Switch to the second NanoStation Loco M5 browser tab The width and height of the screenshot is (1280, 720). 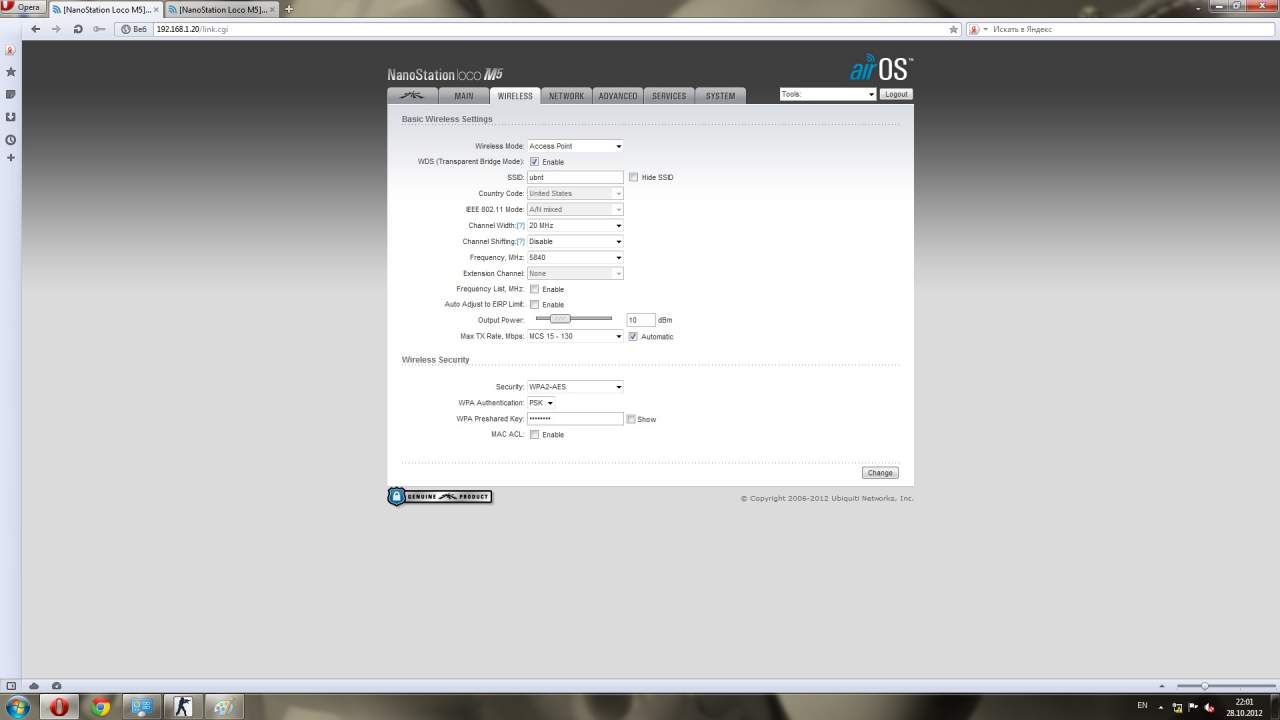click(x=222, y=9)
